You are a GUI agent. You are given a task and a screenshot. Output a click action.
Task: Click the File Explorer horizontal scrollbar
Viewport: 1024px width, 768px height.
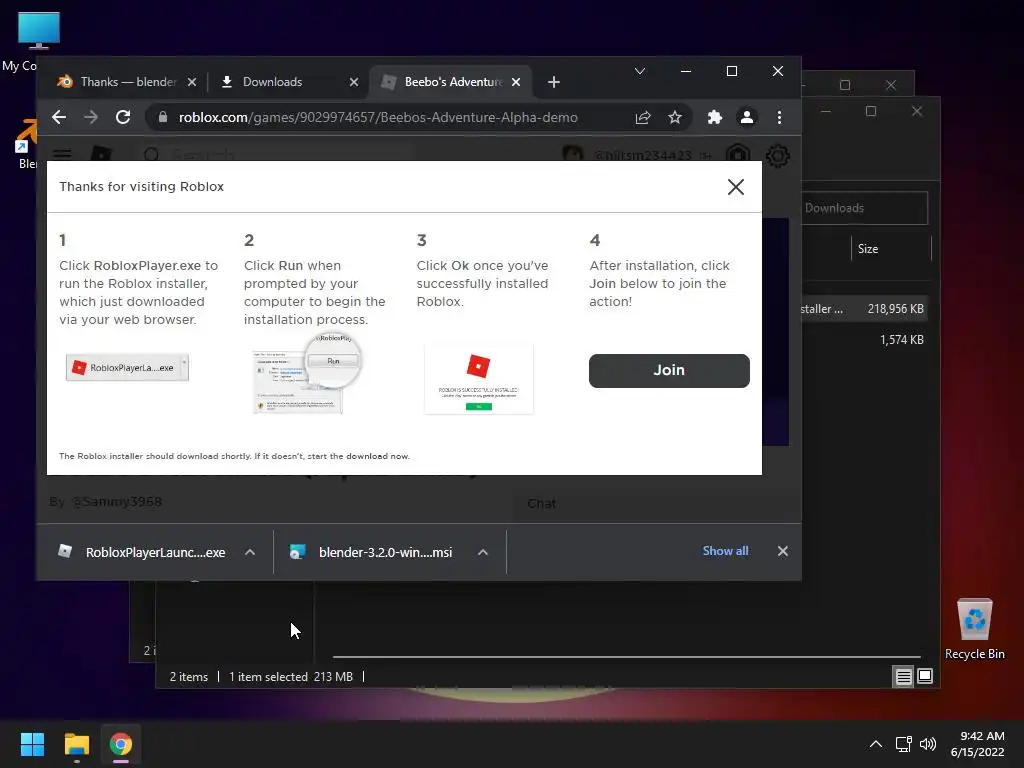point(627,656)
